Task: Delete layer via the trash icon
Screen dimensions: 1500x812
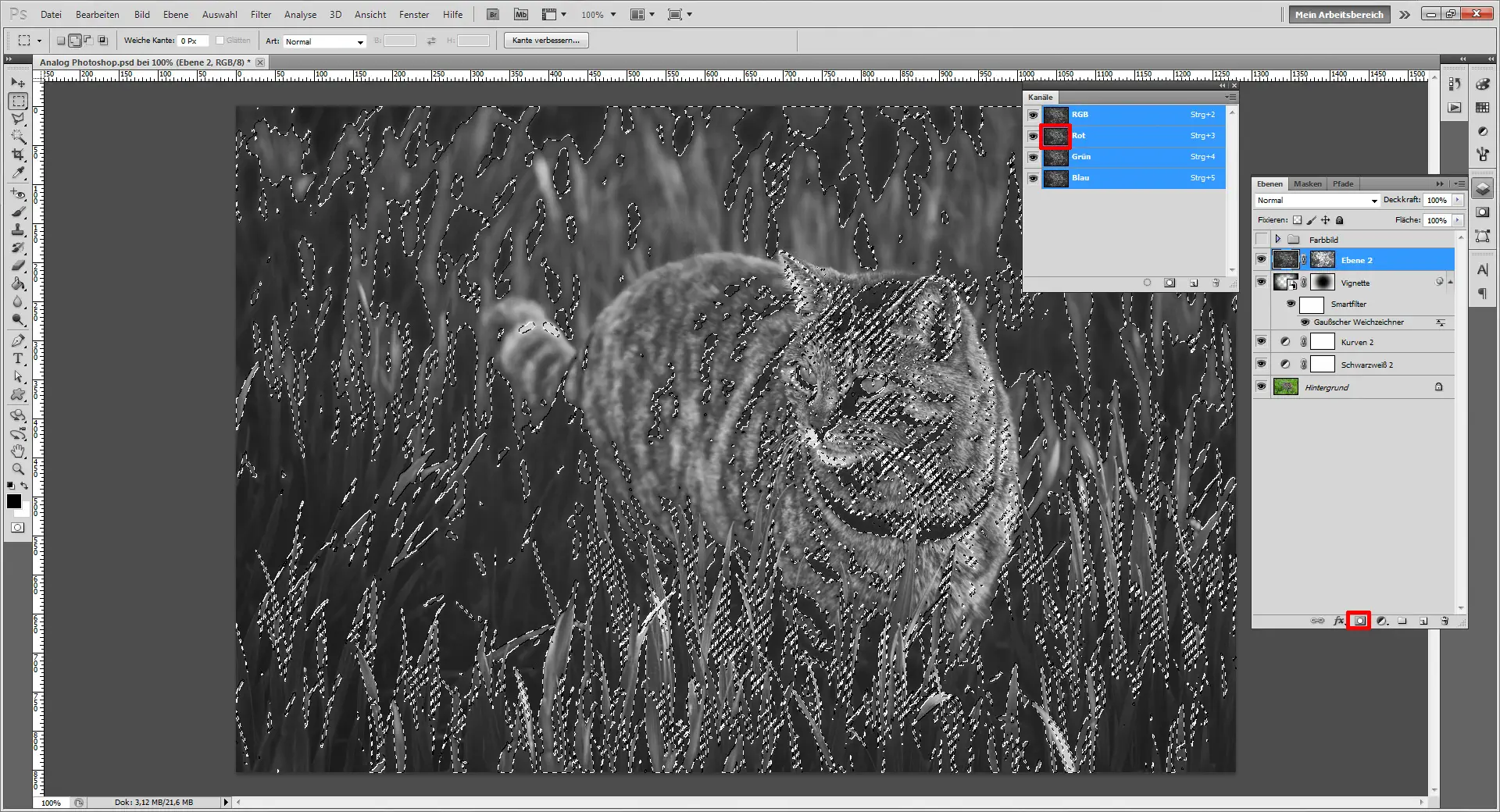Action: [1445, 621]
